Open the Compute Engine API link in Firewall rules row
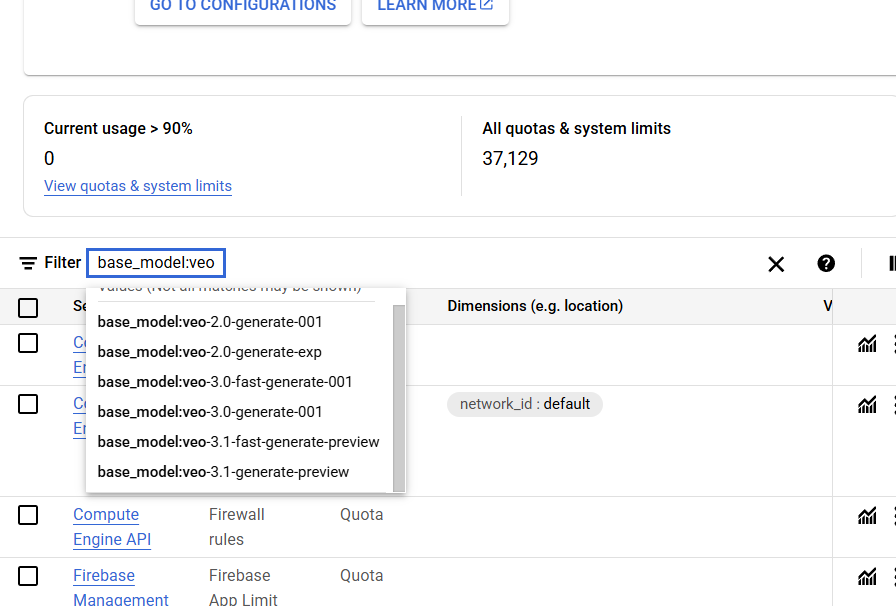Image resolution: width=896 pixels, height=606 pixels. click(112, 527)
